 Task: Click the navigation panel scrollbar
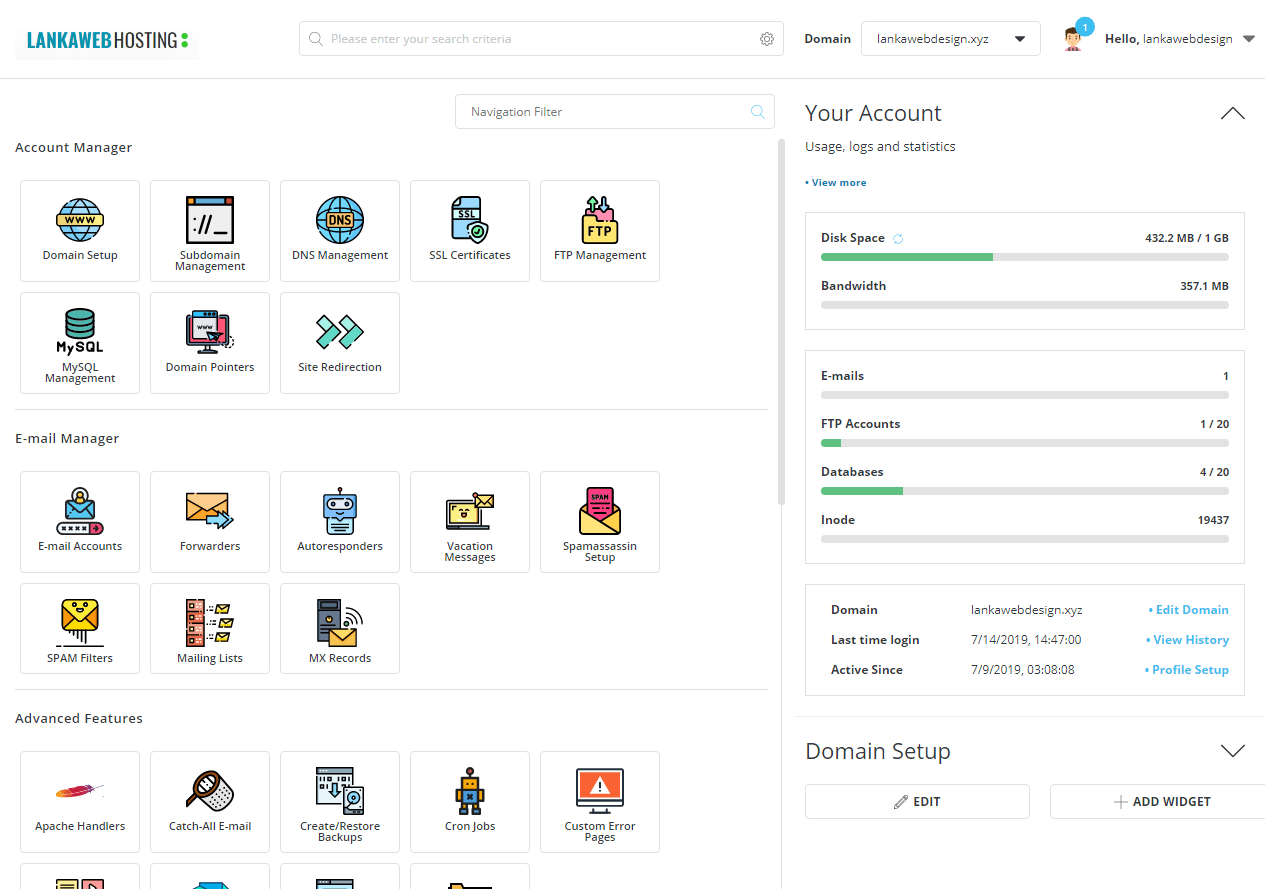[781, 322]
